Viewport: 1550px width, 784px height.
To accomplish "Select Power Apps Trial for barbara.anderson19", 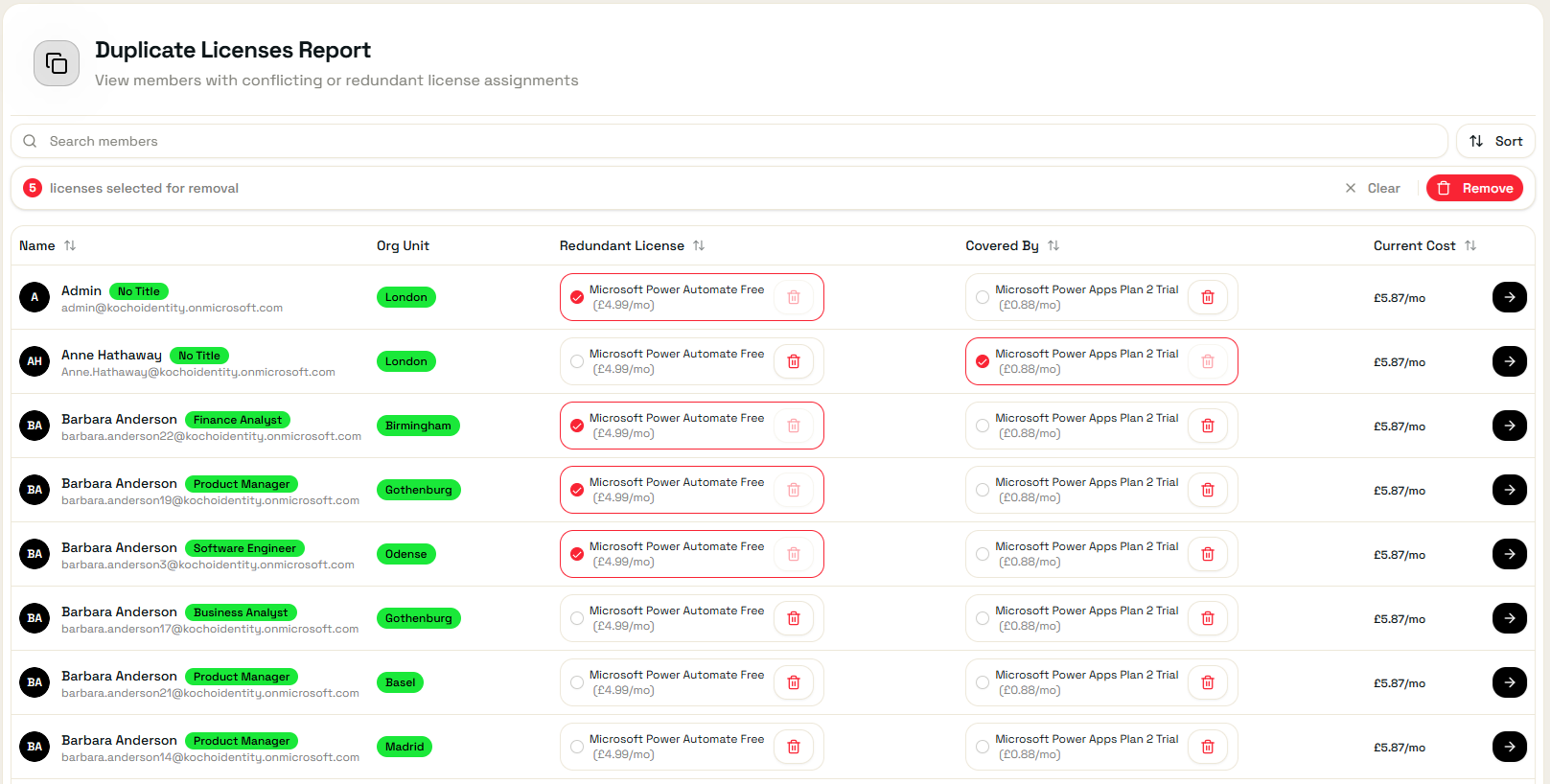I will pos(983,490).
